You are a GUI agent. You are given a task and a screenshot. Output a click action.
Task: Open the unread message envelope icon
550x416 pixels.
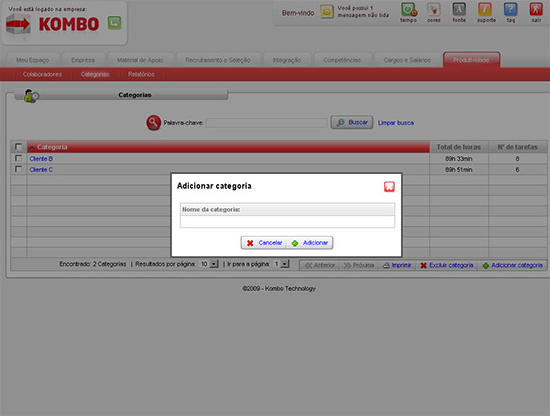pyautogui.click(x=327, y=12)
